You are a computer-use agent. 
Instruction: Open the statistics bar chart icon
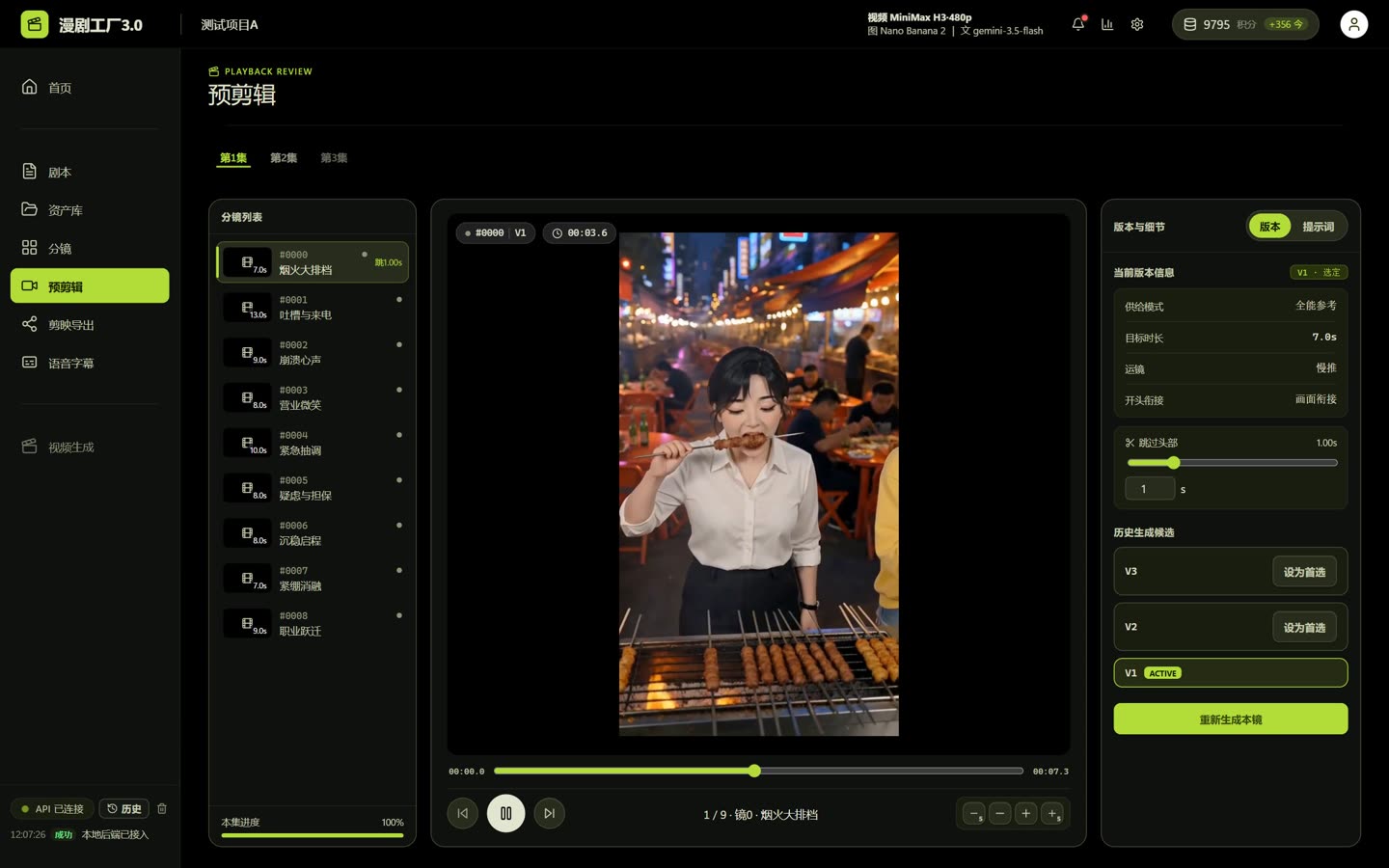[x=1107, y=24]
